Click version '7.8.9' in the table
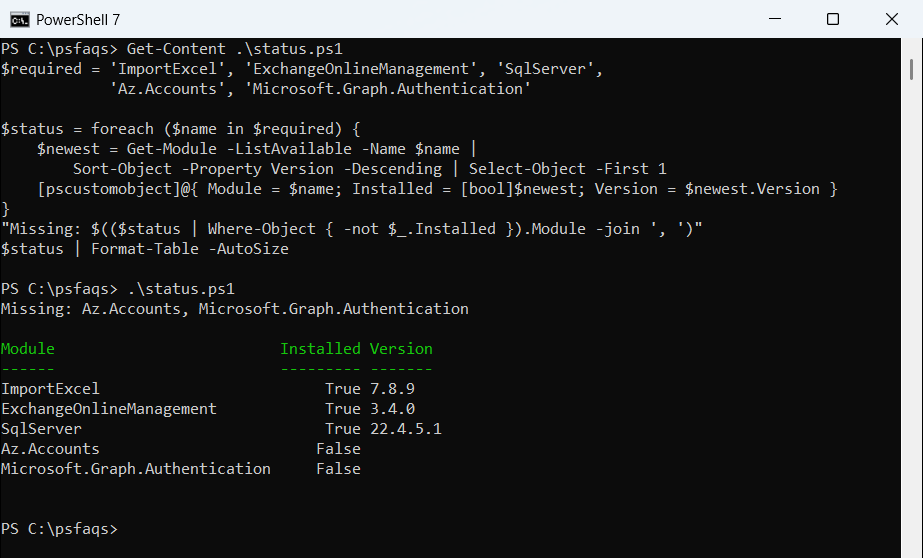 pos(392,389)
